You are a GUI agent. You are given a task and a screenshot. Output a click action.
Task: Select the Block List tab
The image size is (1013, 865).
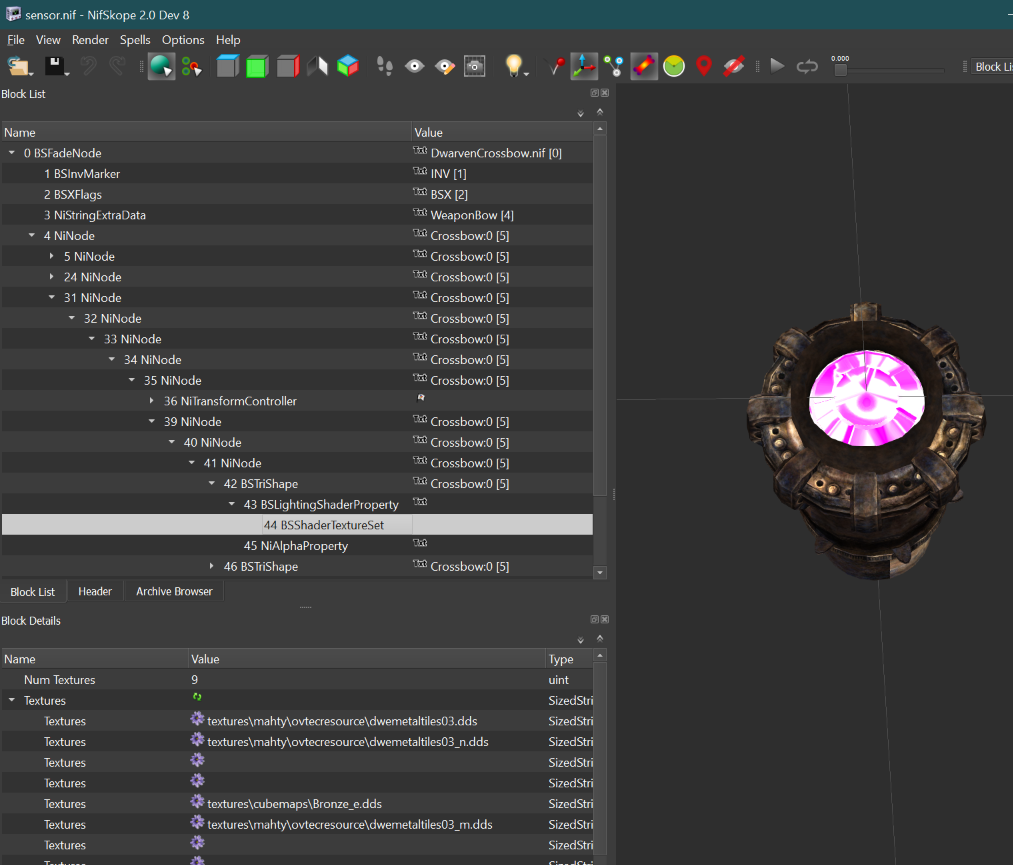[x=32, y=592]
